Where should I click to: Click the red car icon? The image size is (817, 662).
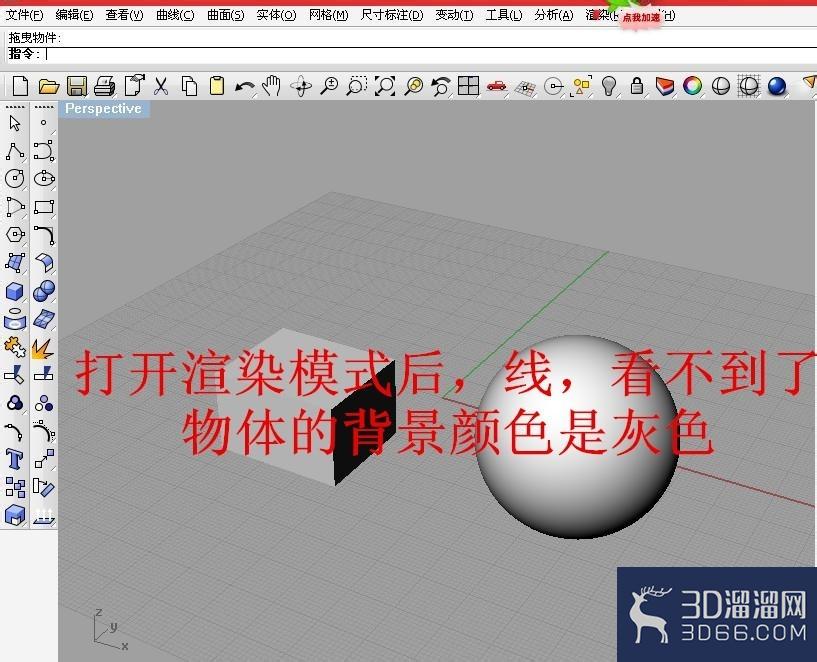coord(496,85)
